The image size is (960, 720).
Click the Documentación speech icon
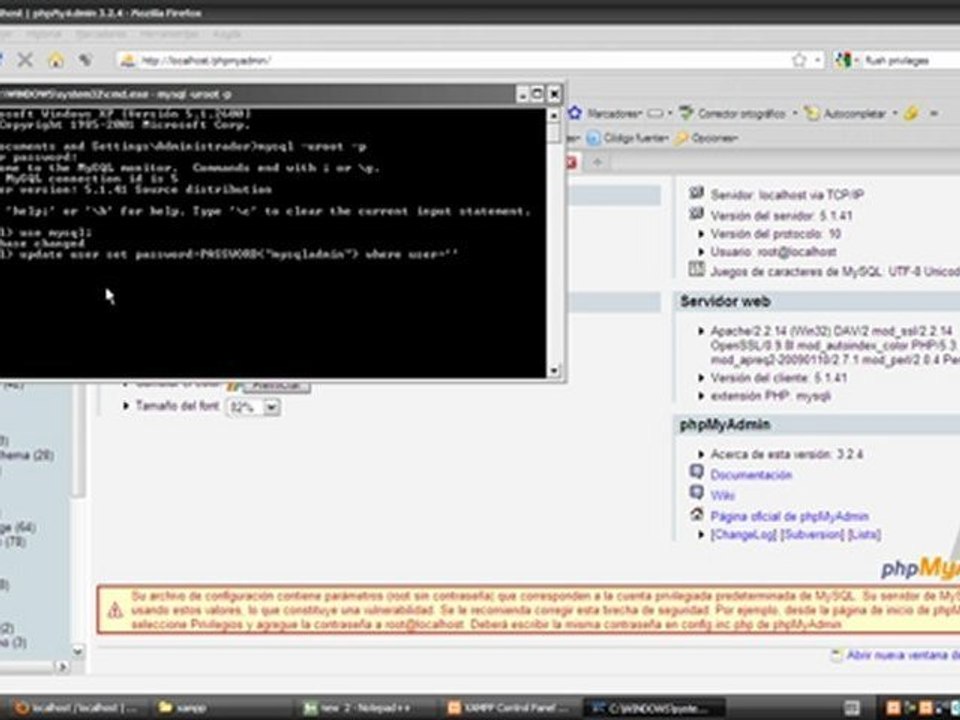coord(696,472)
